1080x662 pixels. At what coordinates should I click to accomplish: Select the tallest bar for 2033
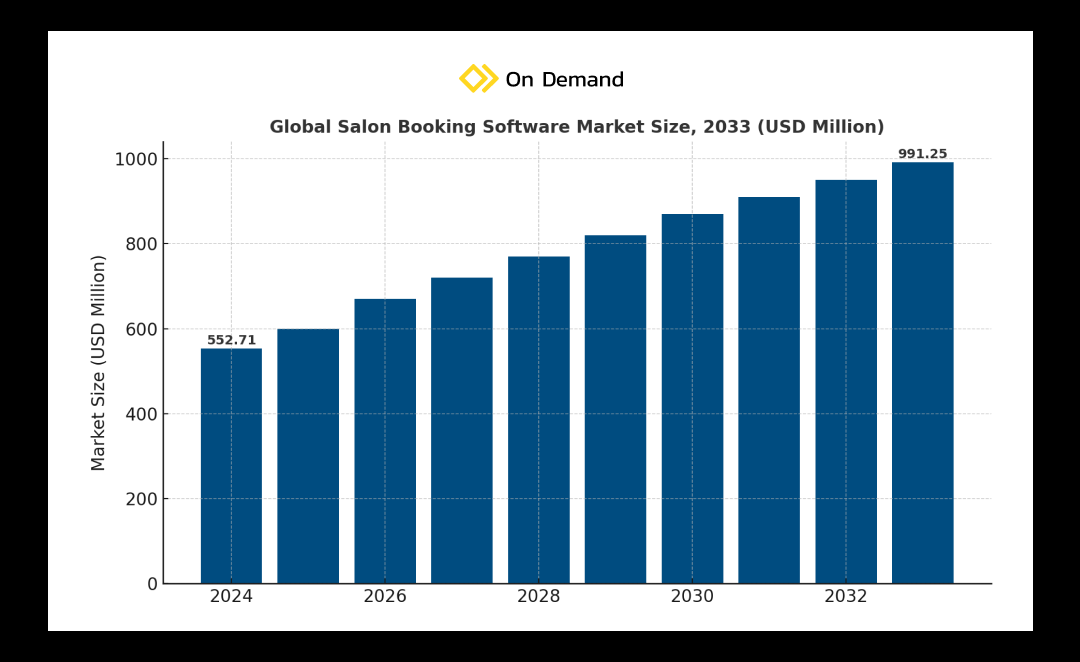922,372
